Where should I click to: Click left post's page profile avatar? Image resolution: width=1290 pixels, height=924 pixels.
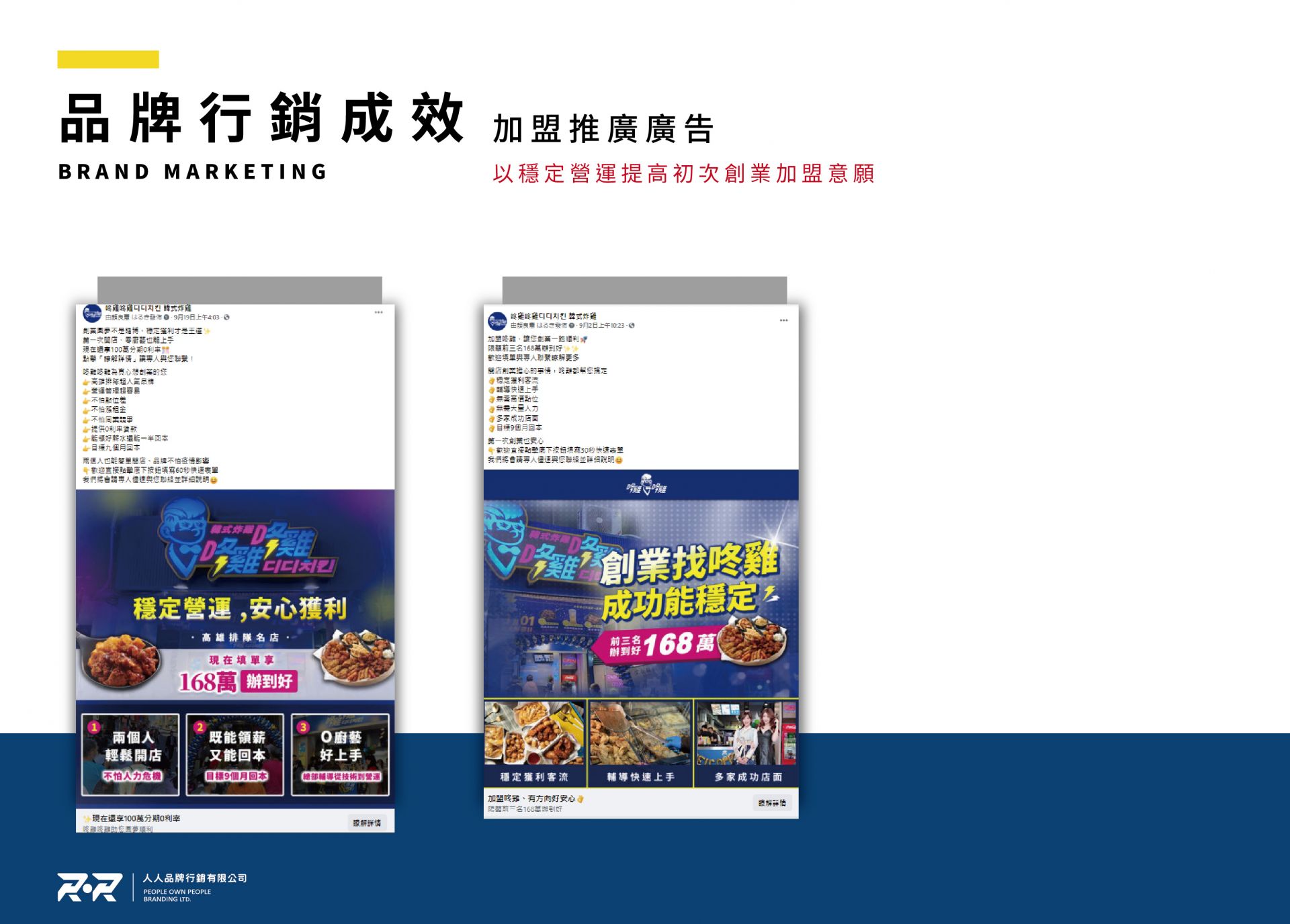(x=92, y=313)
